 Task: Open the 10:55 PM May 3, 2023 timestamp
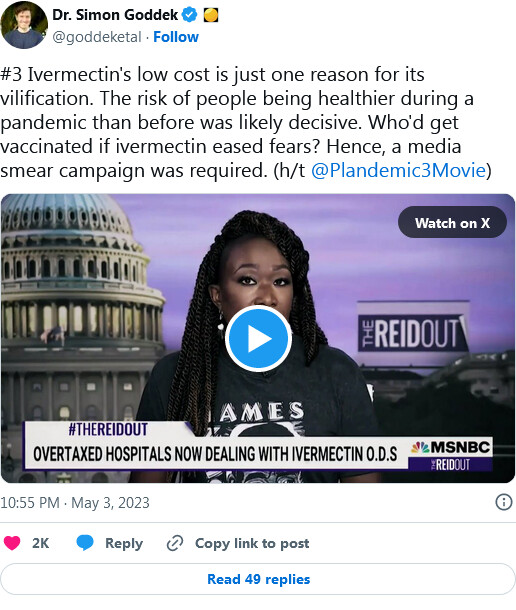(x=75, y=503)
